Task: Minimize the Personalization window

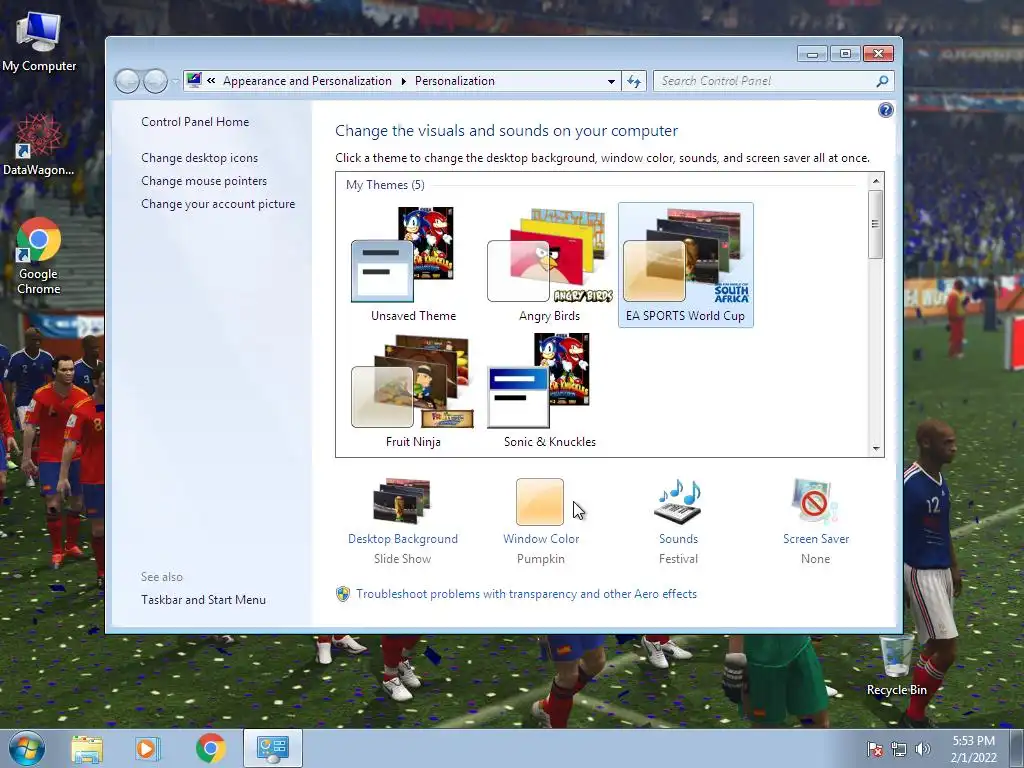Action: click(812, 54)
